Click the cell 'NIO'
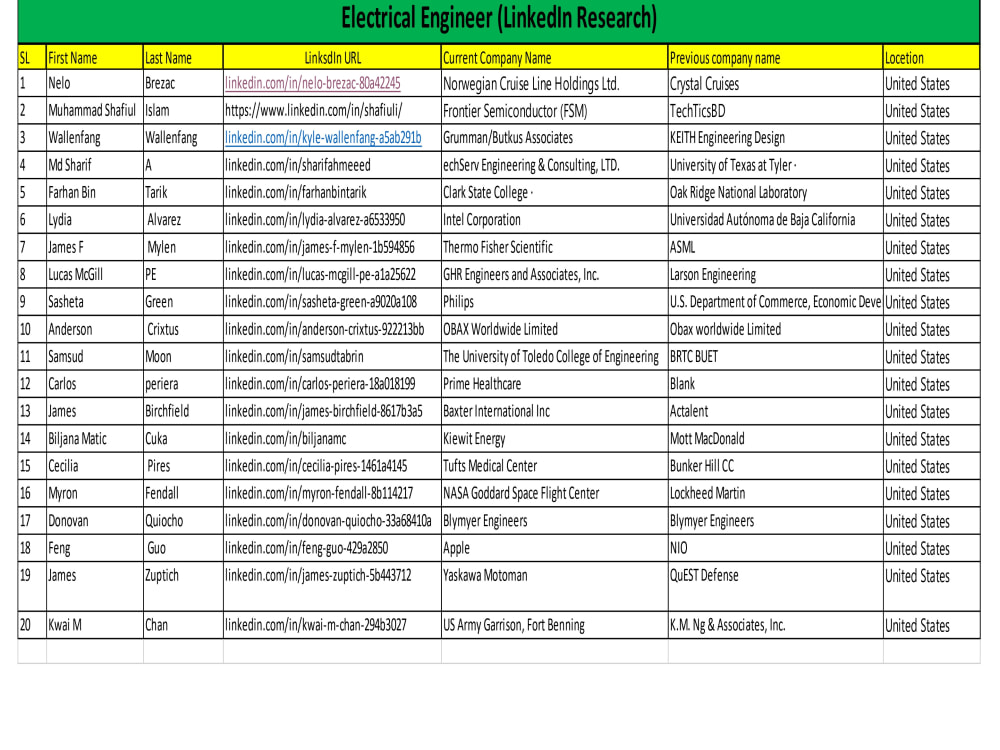 coord(776,549)
